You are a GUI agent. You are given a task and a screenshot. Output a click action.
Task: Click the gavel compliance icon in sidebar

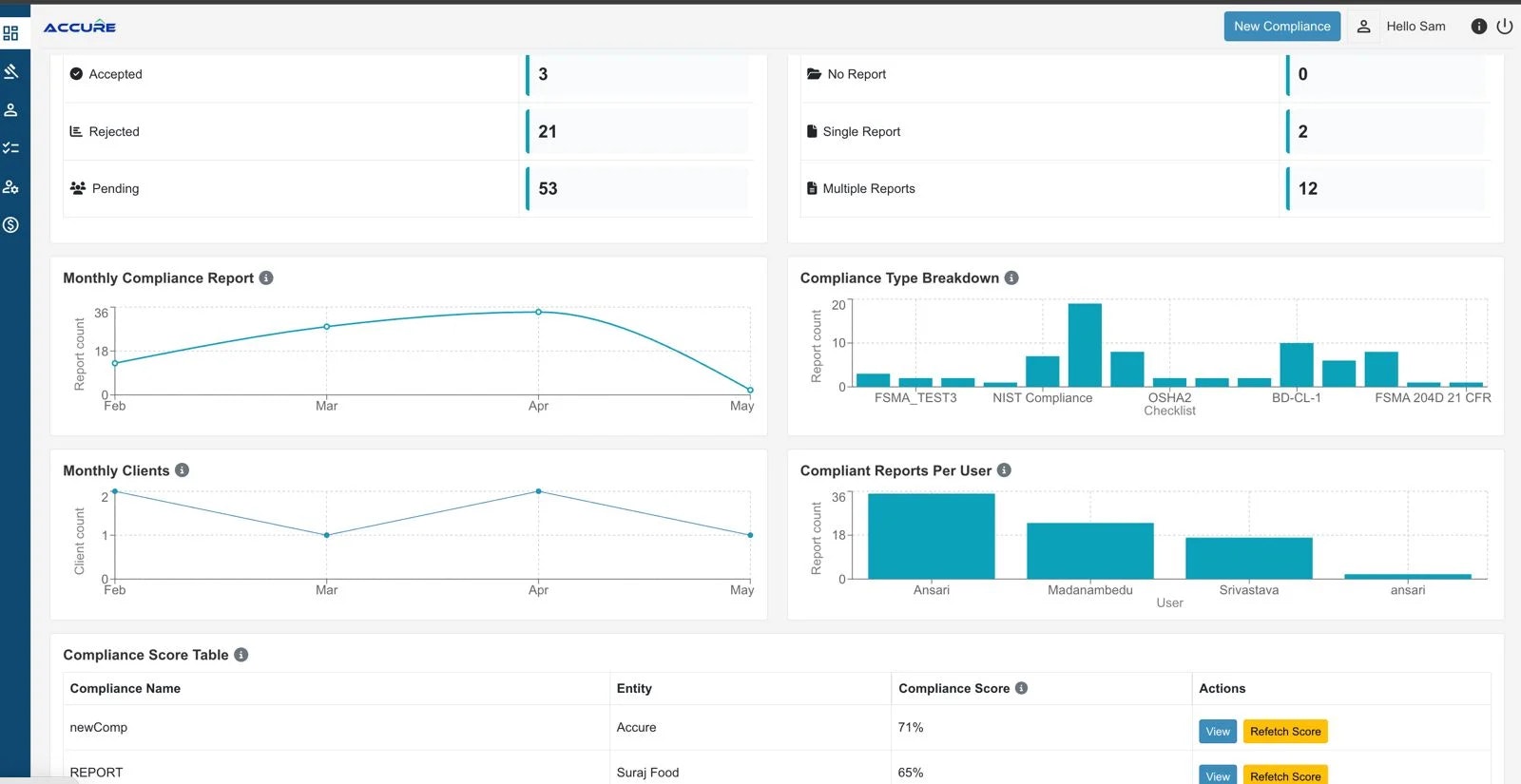click(10, 71)
